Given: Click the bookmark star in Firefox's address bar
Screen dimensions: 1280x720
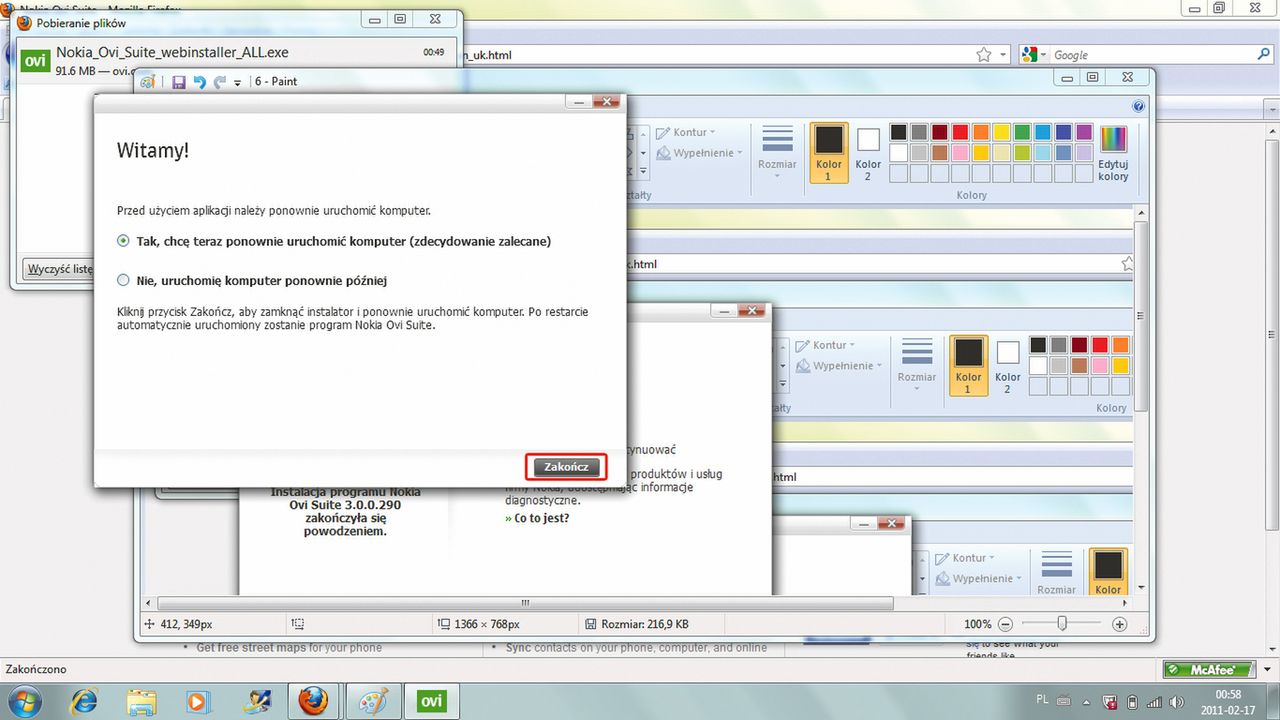Looking at the screenshot, I should coord(984,55).
